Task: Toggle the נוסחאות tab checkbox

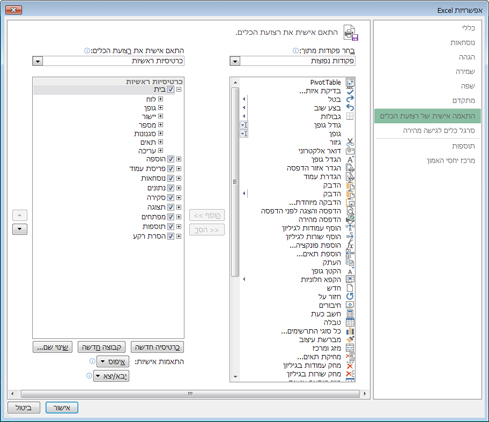Action: (171, 178)
